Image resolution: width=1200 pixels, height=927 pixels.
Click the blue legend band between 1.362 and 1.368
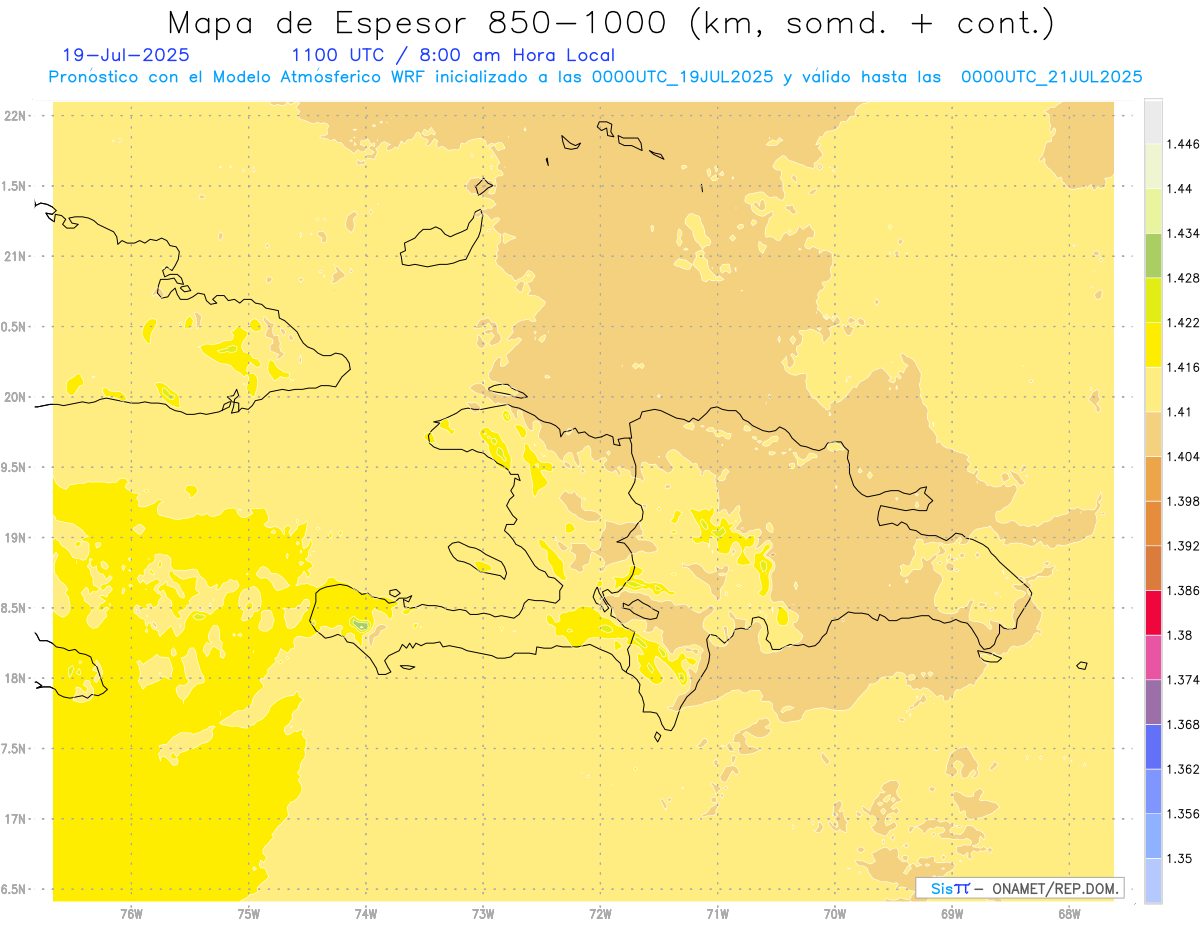[x=1153, y=746]
